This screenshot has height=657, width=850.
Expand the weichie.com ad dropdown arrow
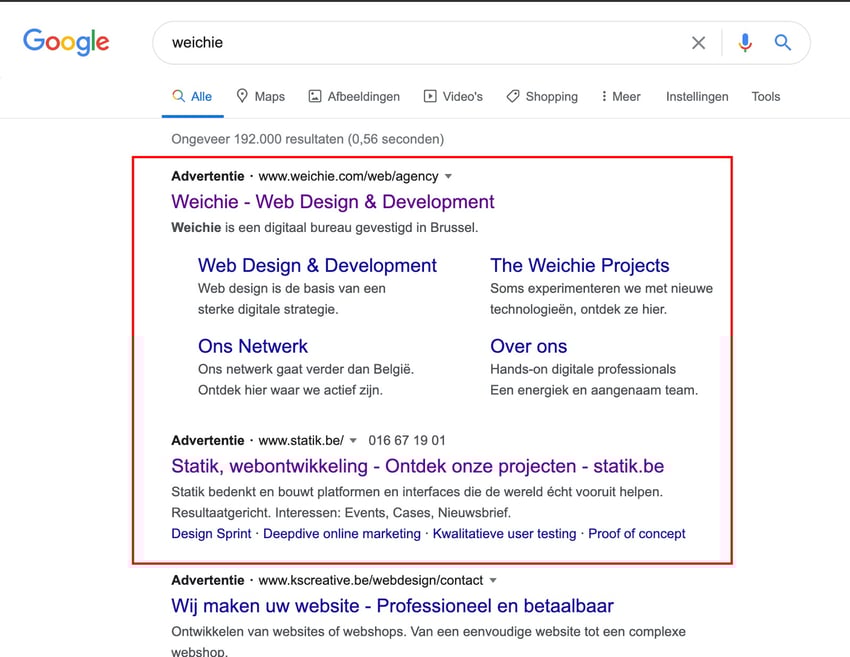[x=448, y=176]
